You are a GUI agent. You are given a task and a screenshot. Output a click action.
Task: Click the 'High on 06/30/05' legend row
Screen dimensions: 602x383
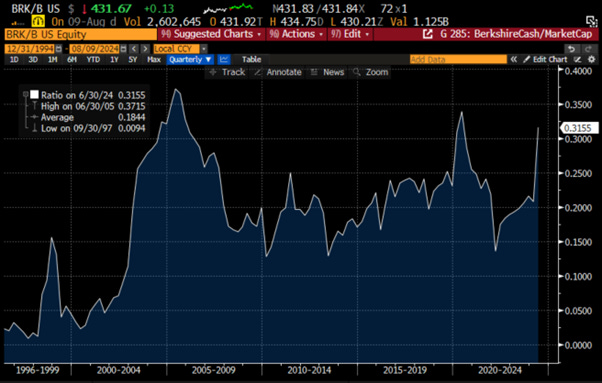(93, 106)
